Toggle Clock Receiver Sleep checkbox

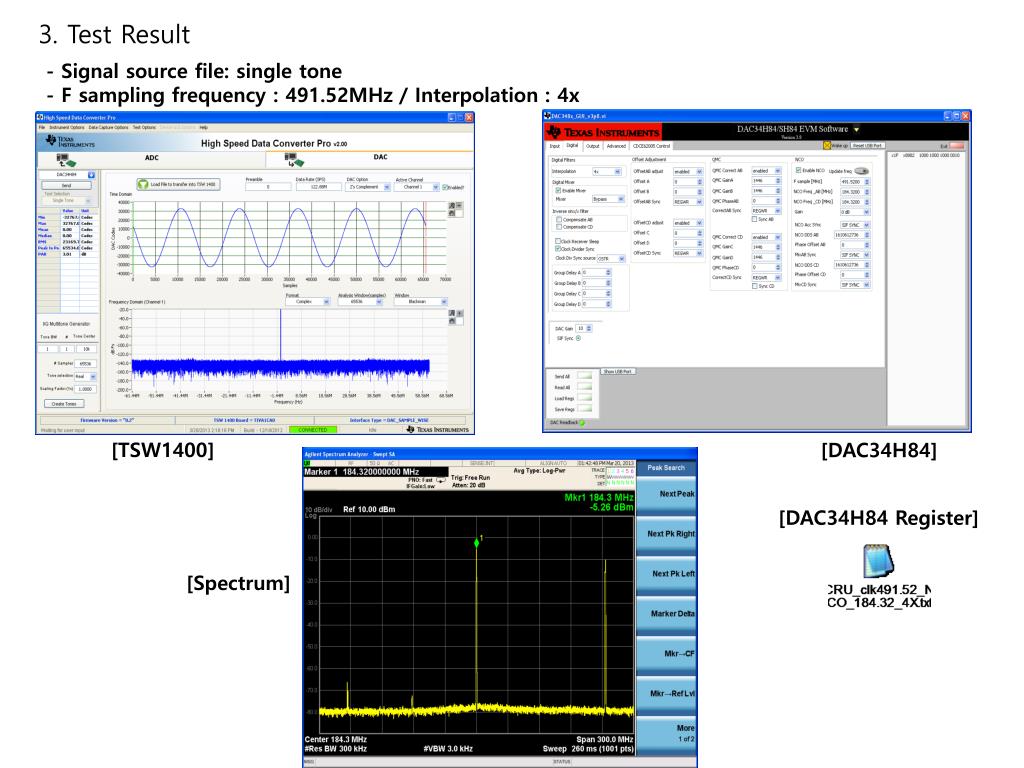click(x=558, y=241)
